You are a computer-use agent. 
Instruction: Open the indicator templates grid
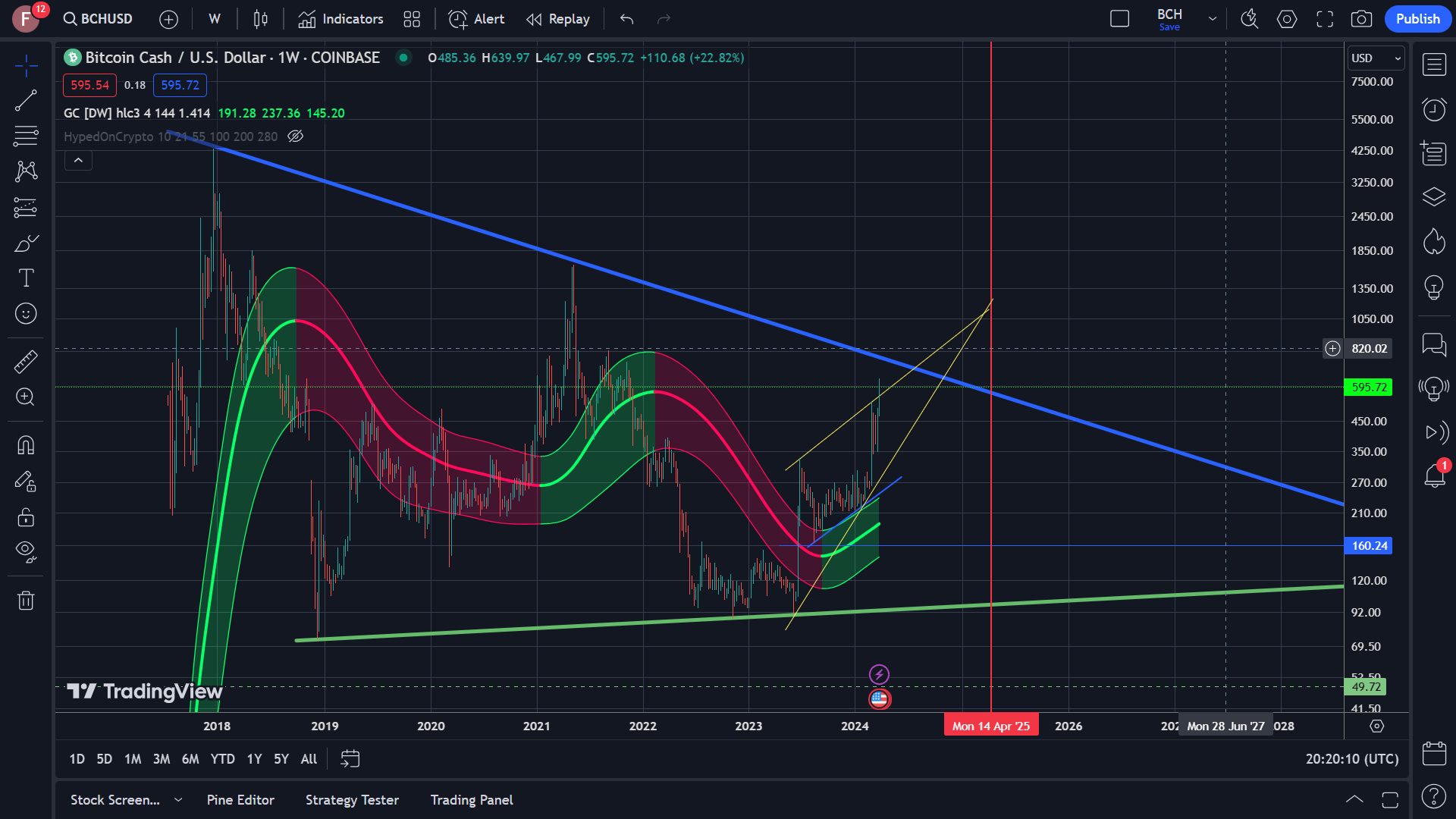tap(412, 19)
